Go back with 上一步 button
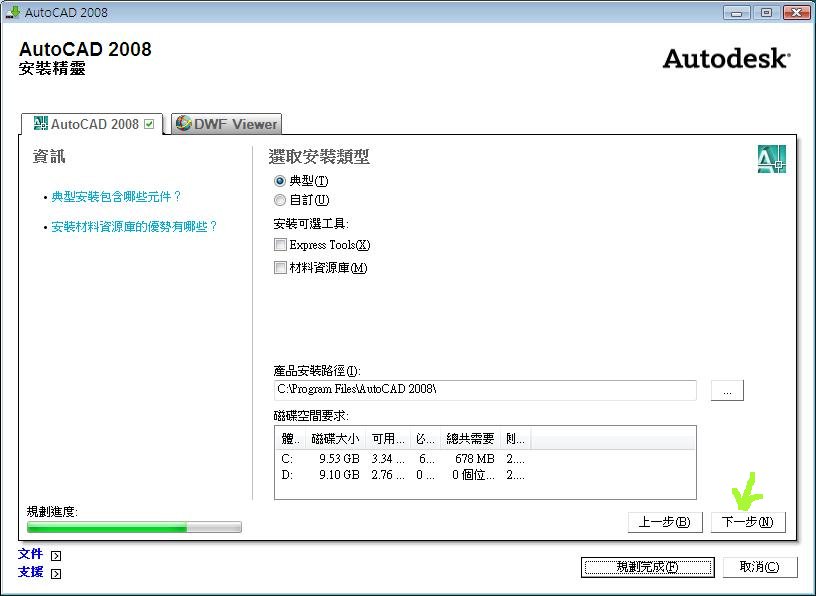 click(665, 522)
